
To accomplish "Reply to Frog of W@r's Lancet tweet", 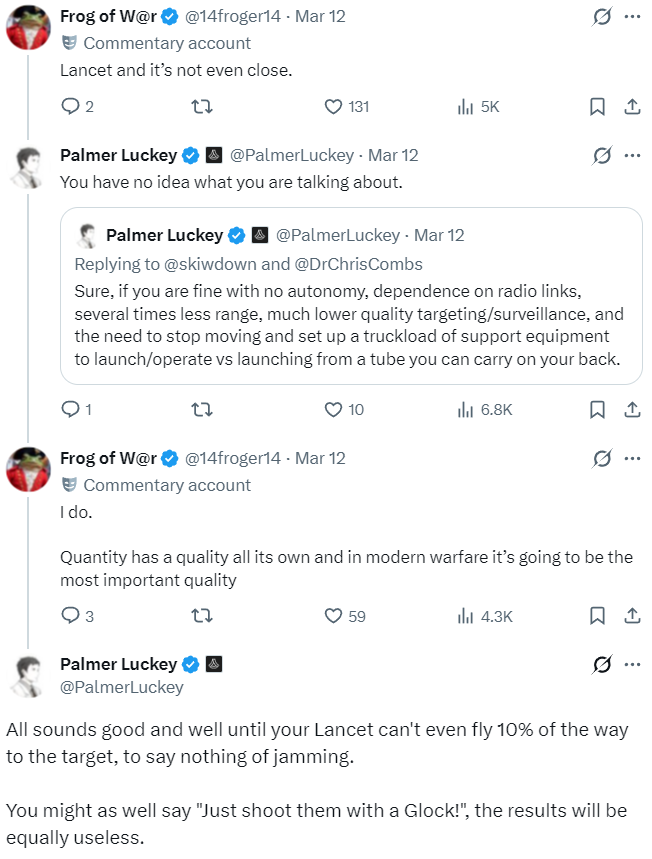I will pyautogui.click(x=70, y=107).
